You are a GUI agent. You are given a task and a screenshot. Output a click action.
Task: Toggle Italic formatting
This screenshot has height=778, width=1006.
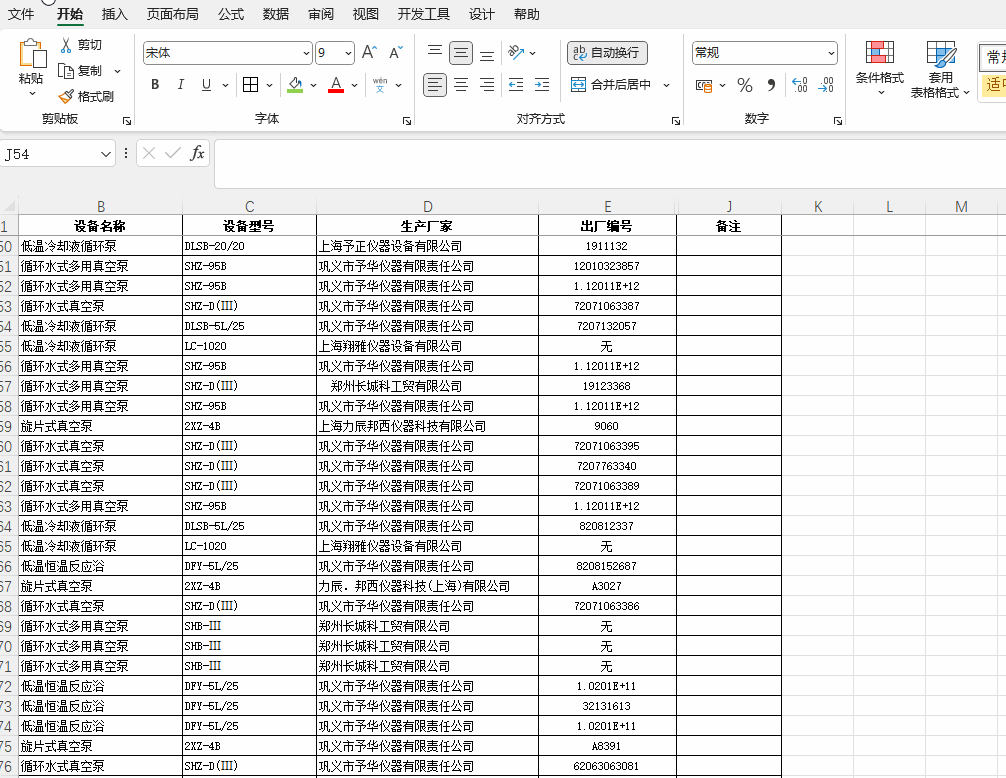click(x=180, y=85)
